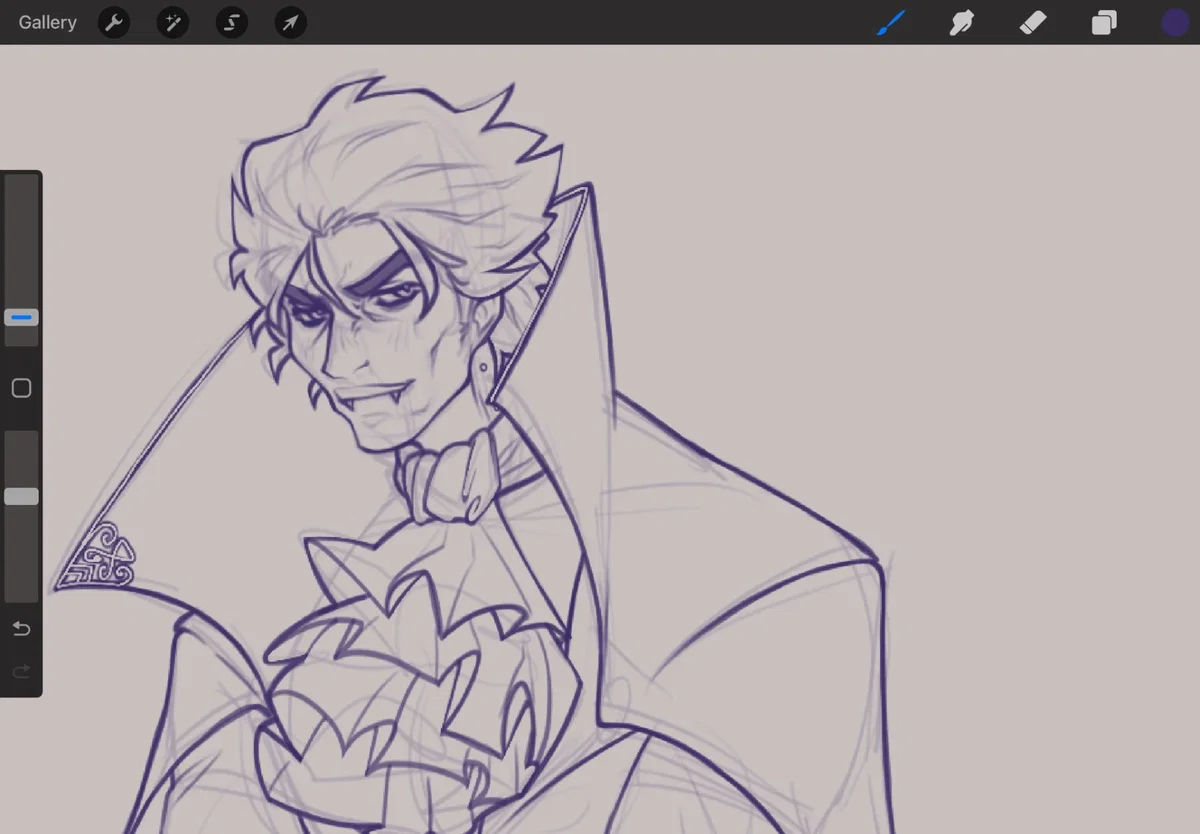Open the active color picker
Screen dimensions: 1200x834
point(1175,22)
